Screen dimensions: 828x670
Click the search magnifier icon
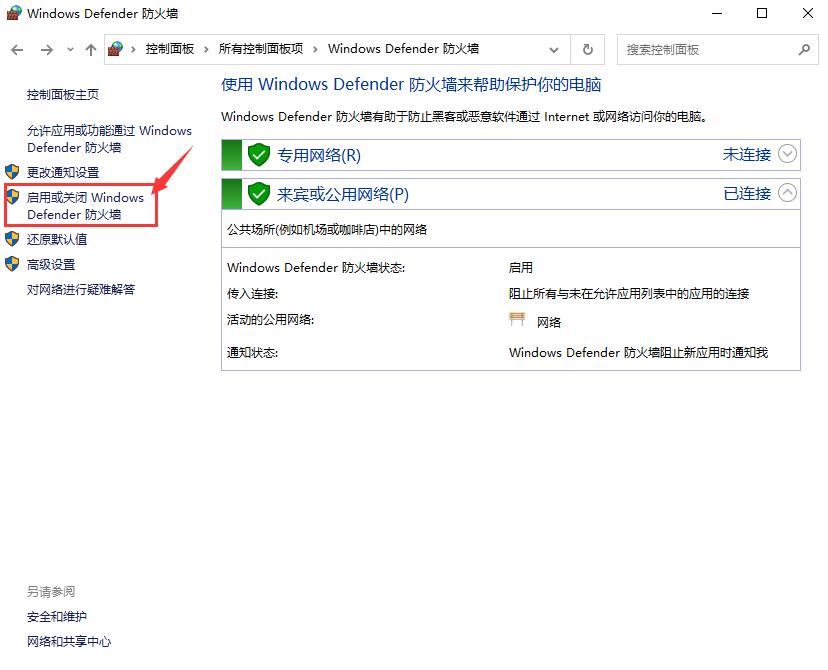(x=803, y=49)
